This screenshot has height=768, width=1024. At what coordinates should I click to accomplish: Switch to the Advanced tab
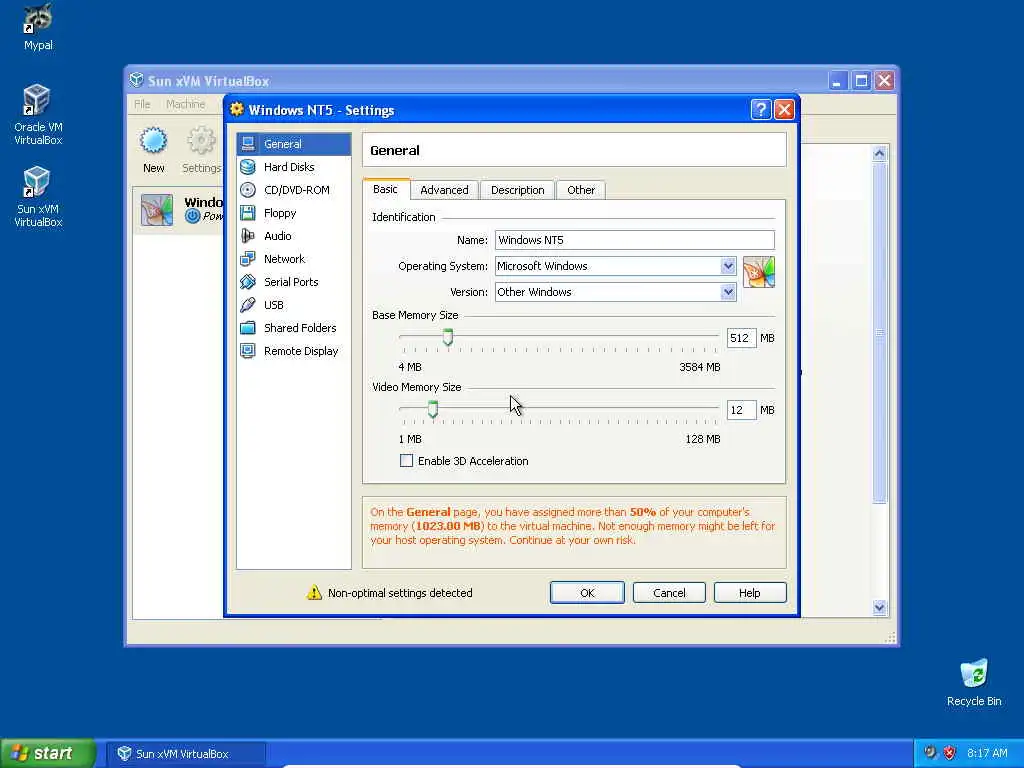[x=444, y=190]
